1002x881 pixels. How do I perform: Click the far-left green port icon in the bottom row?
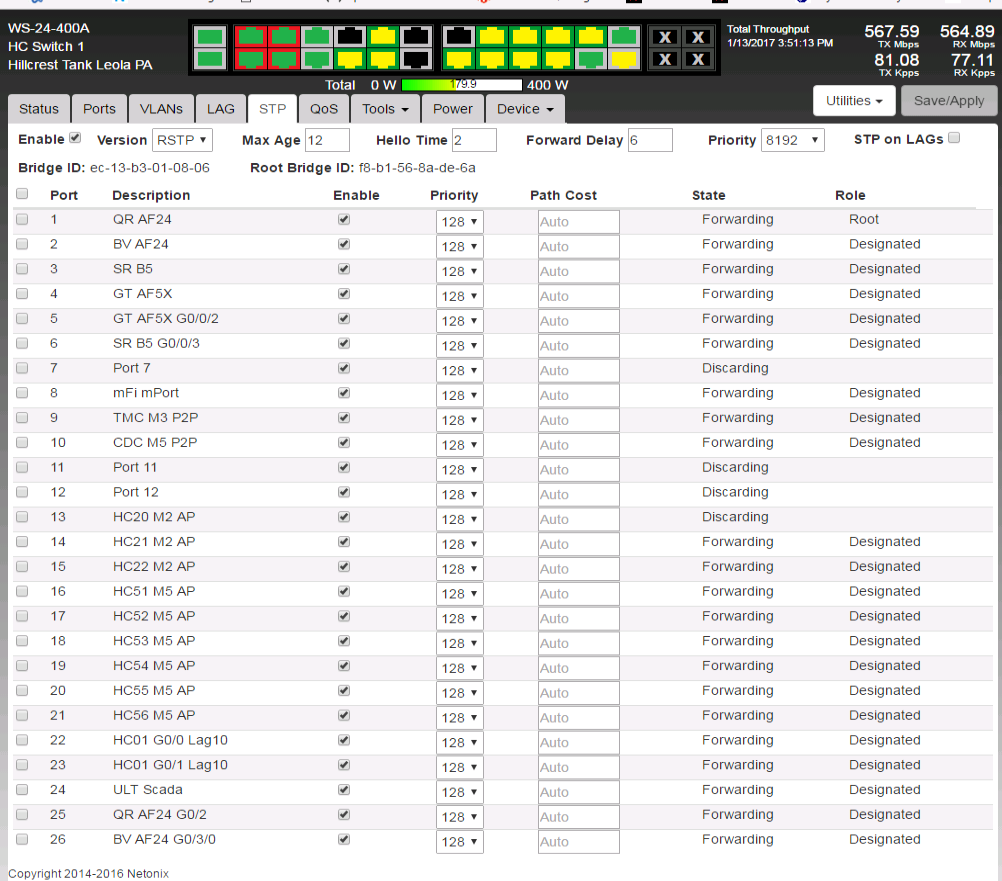210,60
